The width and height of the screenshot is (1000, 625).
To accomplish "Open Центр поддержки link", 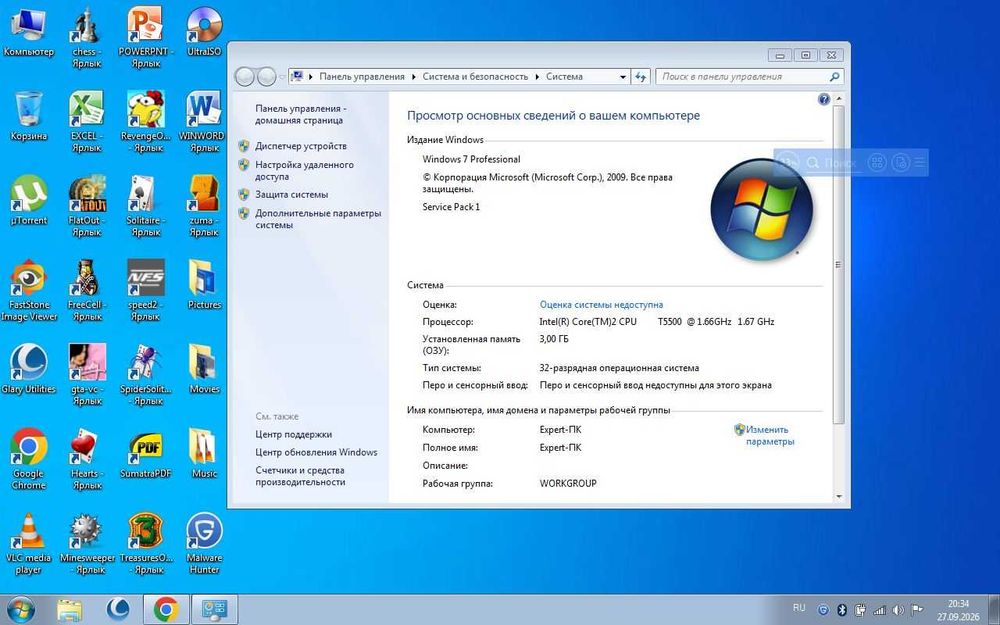I will point(293,434).
